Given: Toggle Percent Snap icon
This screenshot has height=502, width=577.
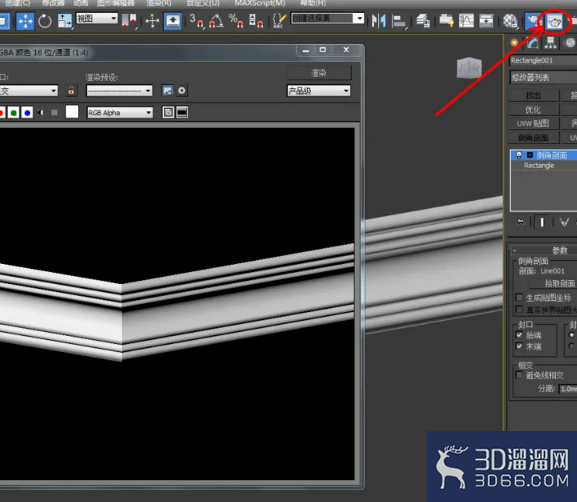Looking at the screenshot, I should click(x=236, y=21).
